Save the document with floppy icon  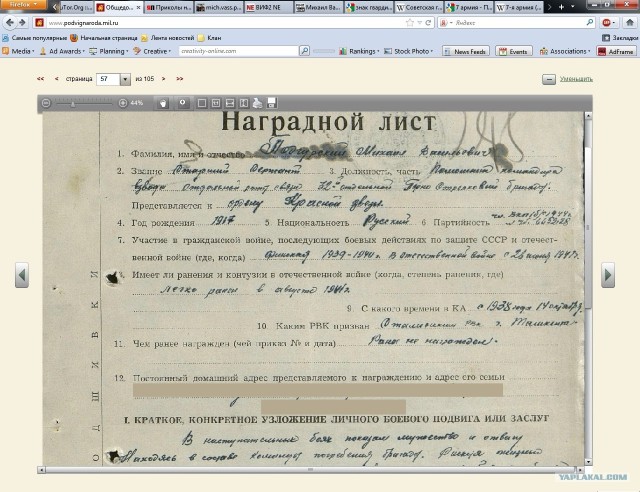click(x=272, y=103)
